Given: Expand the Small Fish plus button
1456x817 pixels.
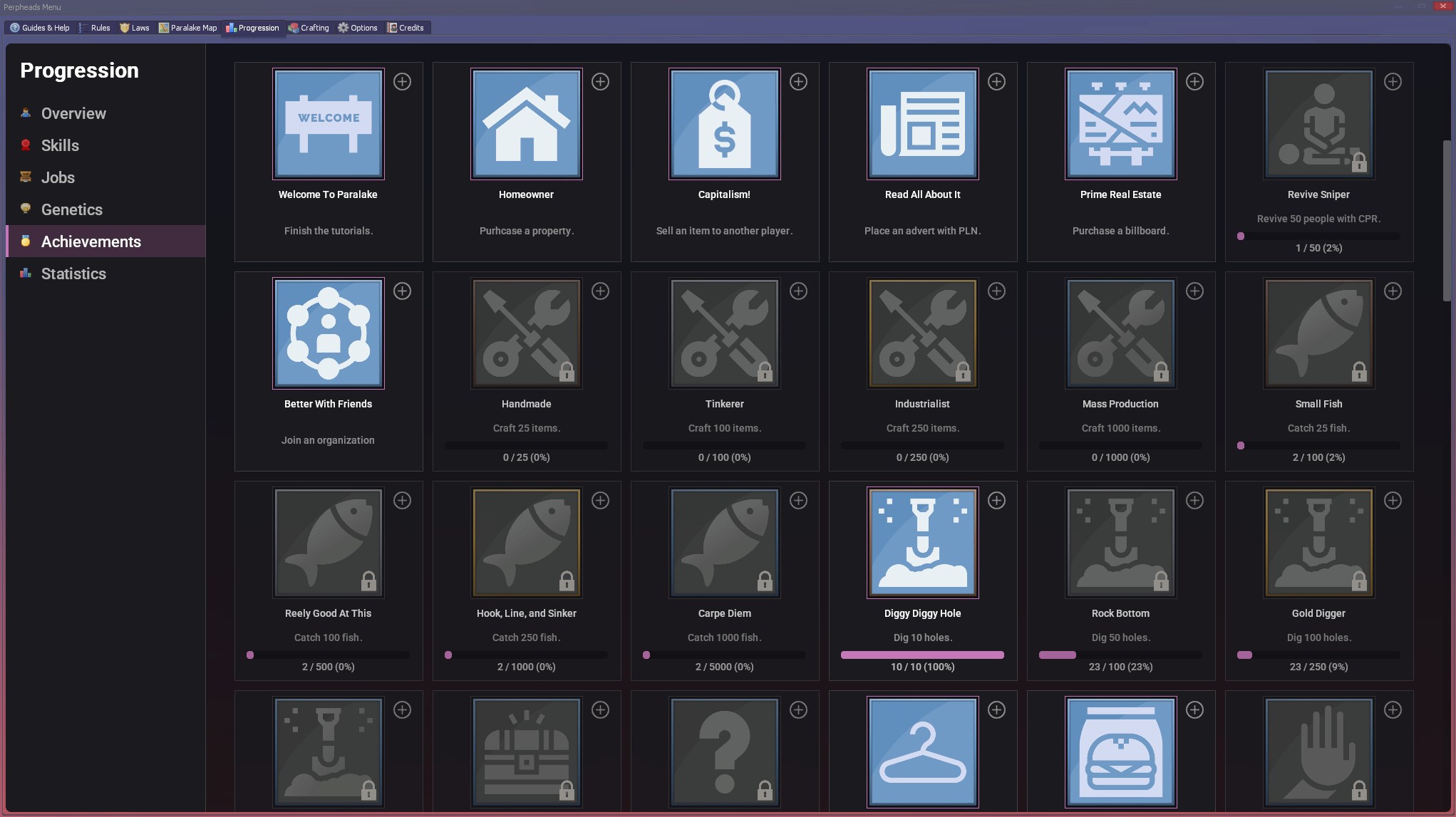Looking at the screenshot, I should click(x=1393, y=291).
